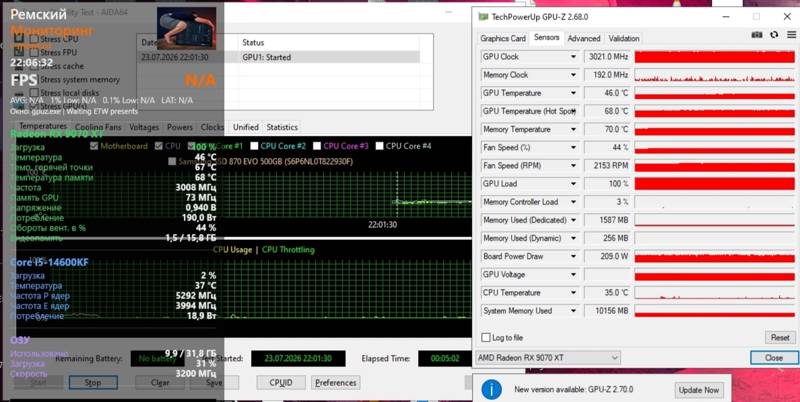800x402 pixels.
Task: Open AIDA64 Preferences
Action: coord(336,383)
